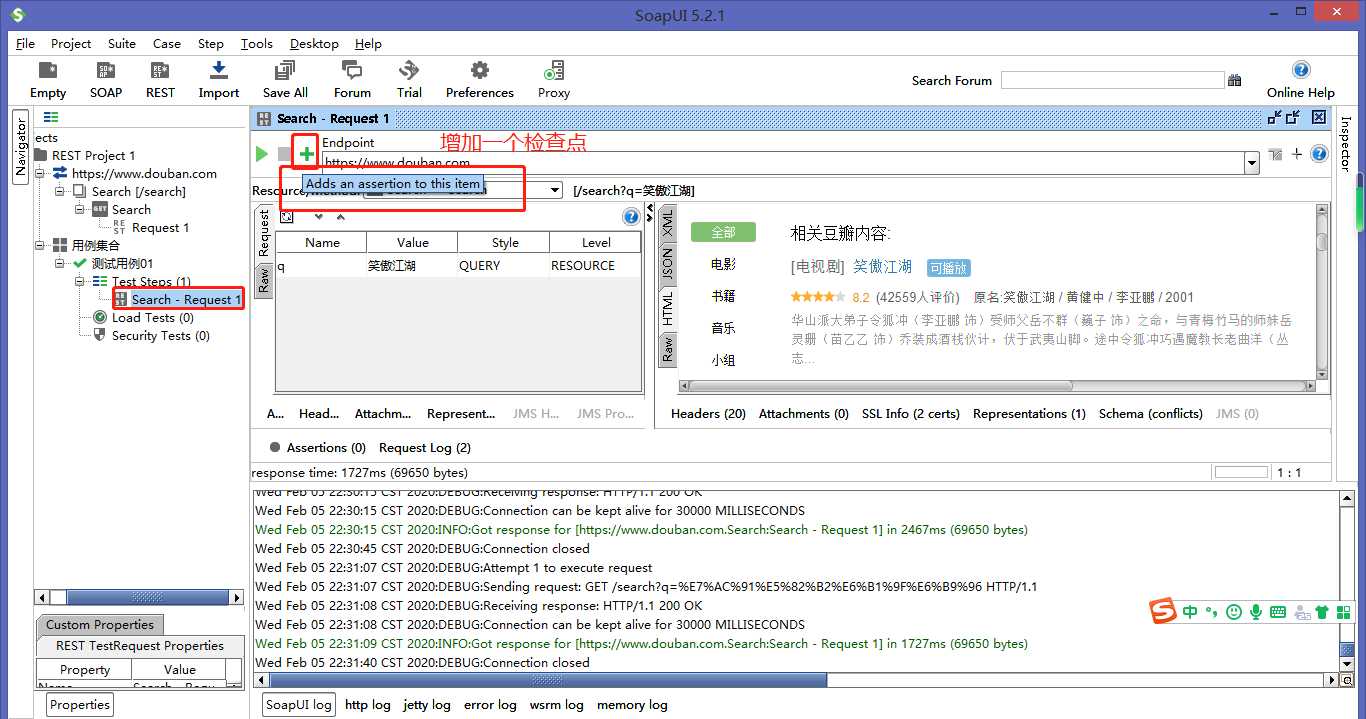Click the navigator tree view mode icon
1366x719 pixels.
[51, 117]
